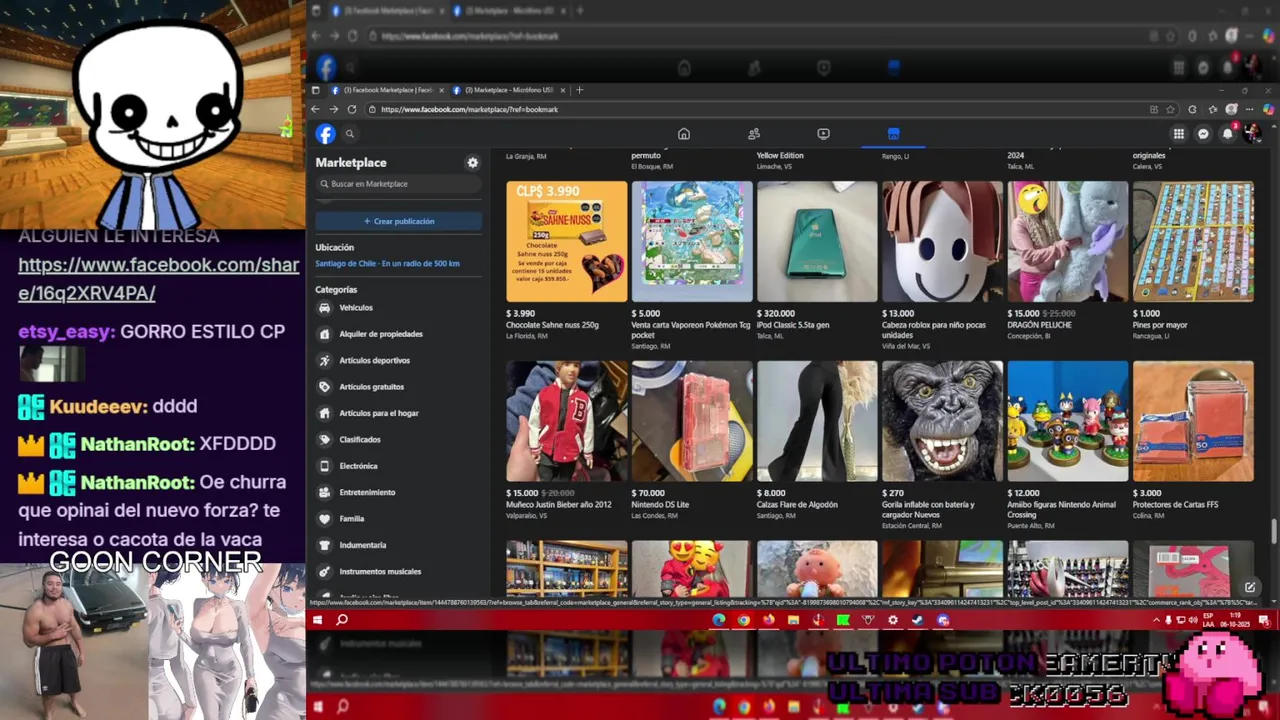Image resolution: width=1280 pixels, height=720 pixels.
Task: Open Firefox from the taskbar
Action: 769,620
